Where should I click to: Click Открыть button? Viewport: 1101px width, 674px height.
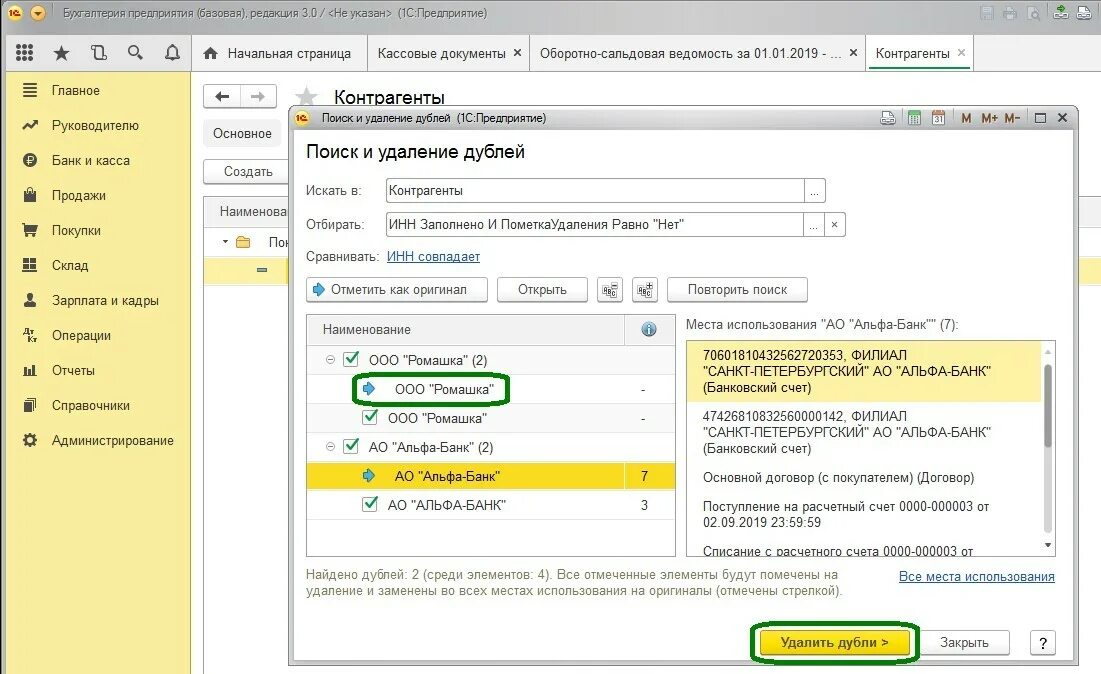tap(542, 289)
